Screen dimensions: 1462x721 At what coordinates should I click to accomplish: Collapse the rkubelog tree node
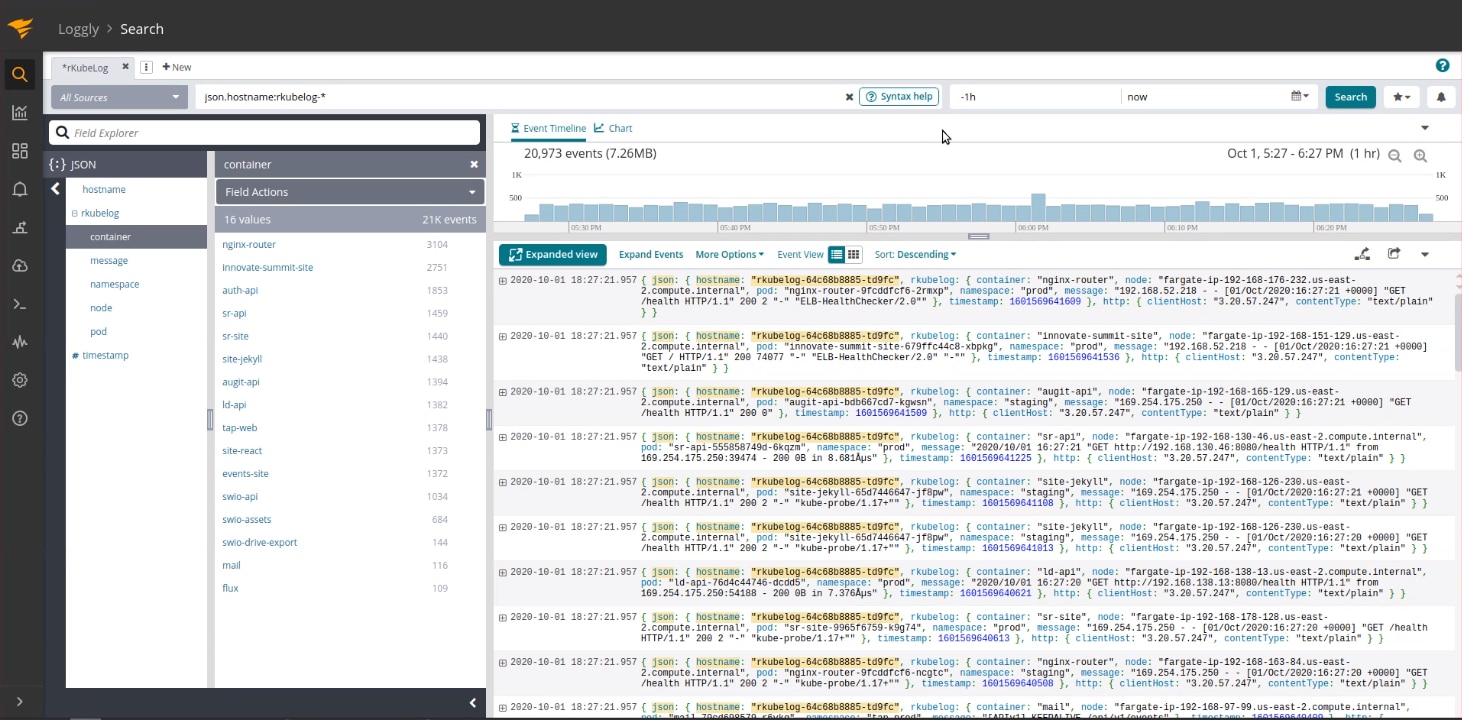(x=74, y=213)
